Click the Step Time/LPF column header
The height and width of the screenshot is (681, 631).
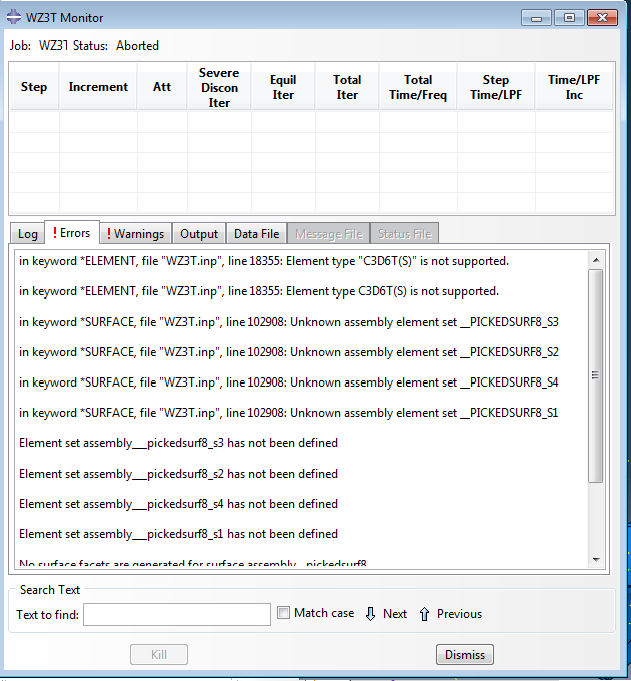coord(496,87)
